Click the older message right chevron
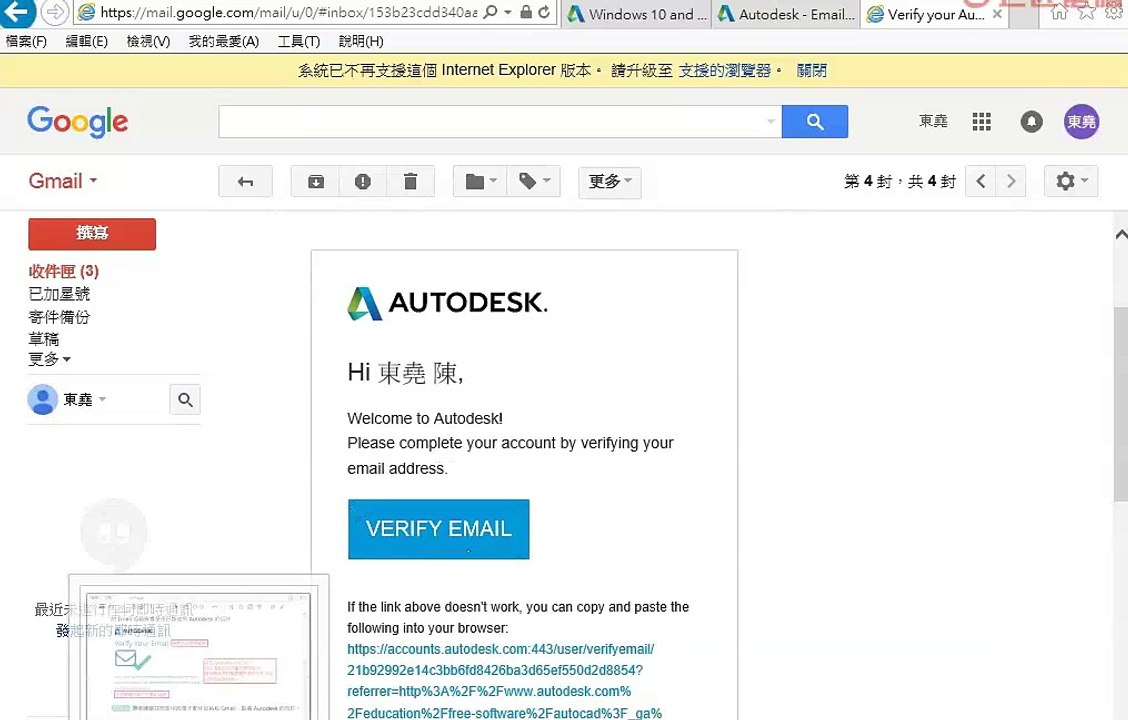 1011,181
